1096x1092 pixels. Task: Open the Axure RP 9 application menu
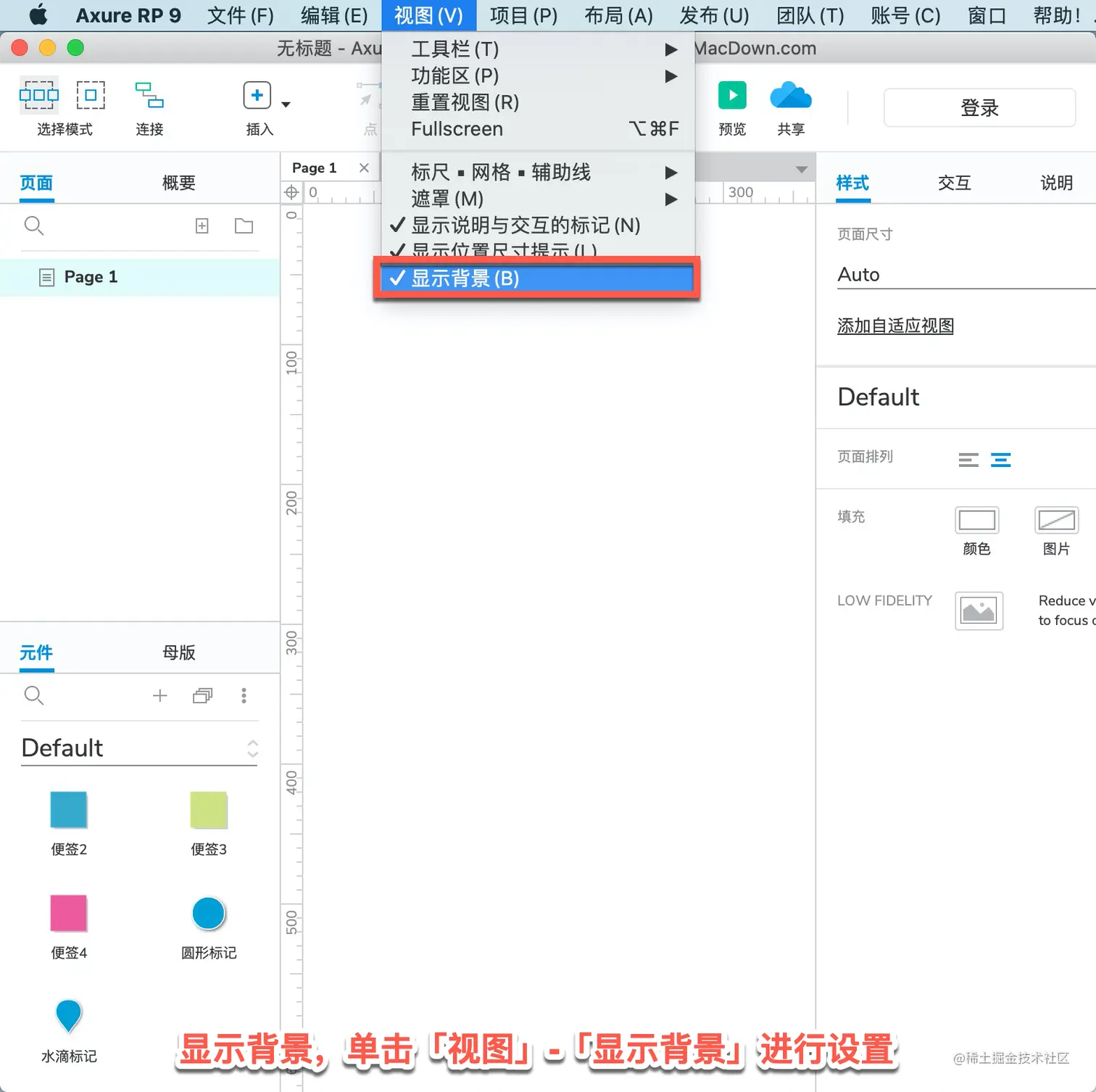pos(128,15)
